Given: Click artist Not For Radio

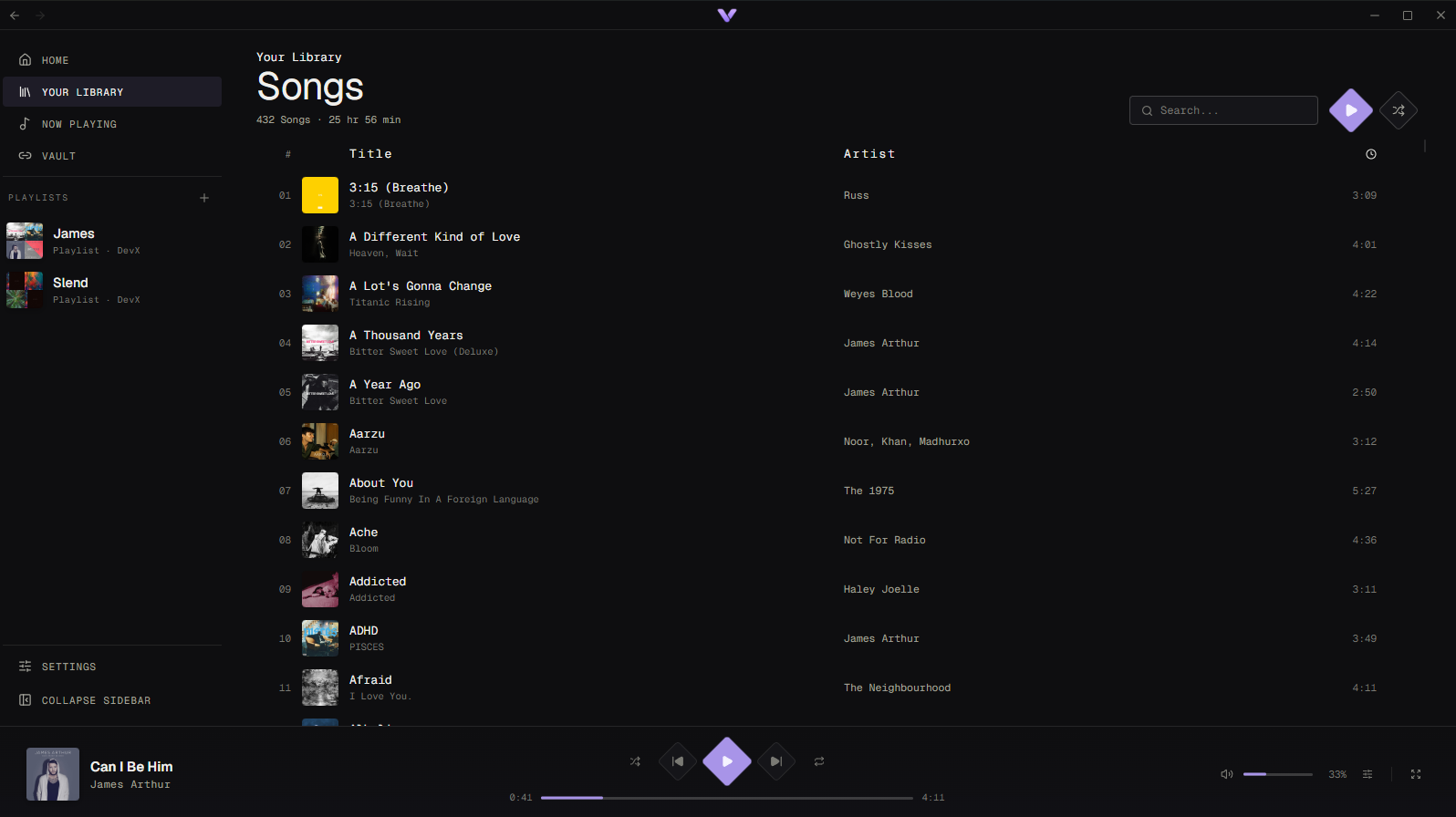Looking at the screenshot, I should pos(884,540).
